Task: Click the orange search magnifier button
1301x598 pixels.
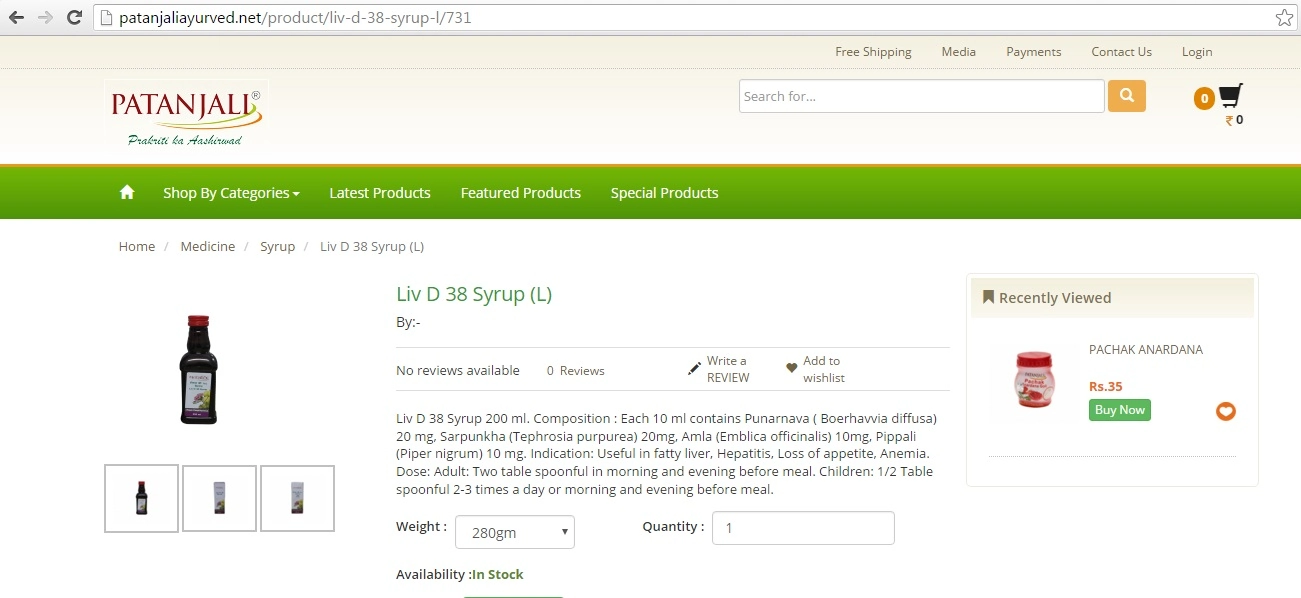Action: coord(1126,96)
